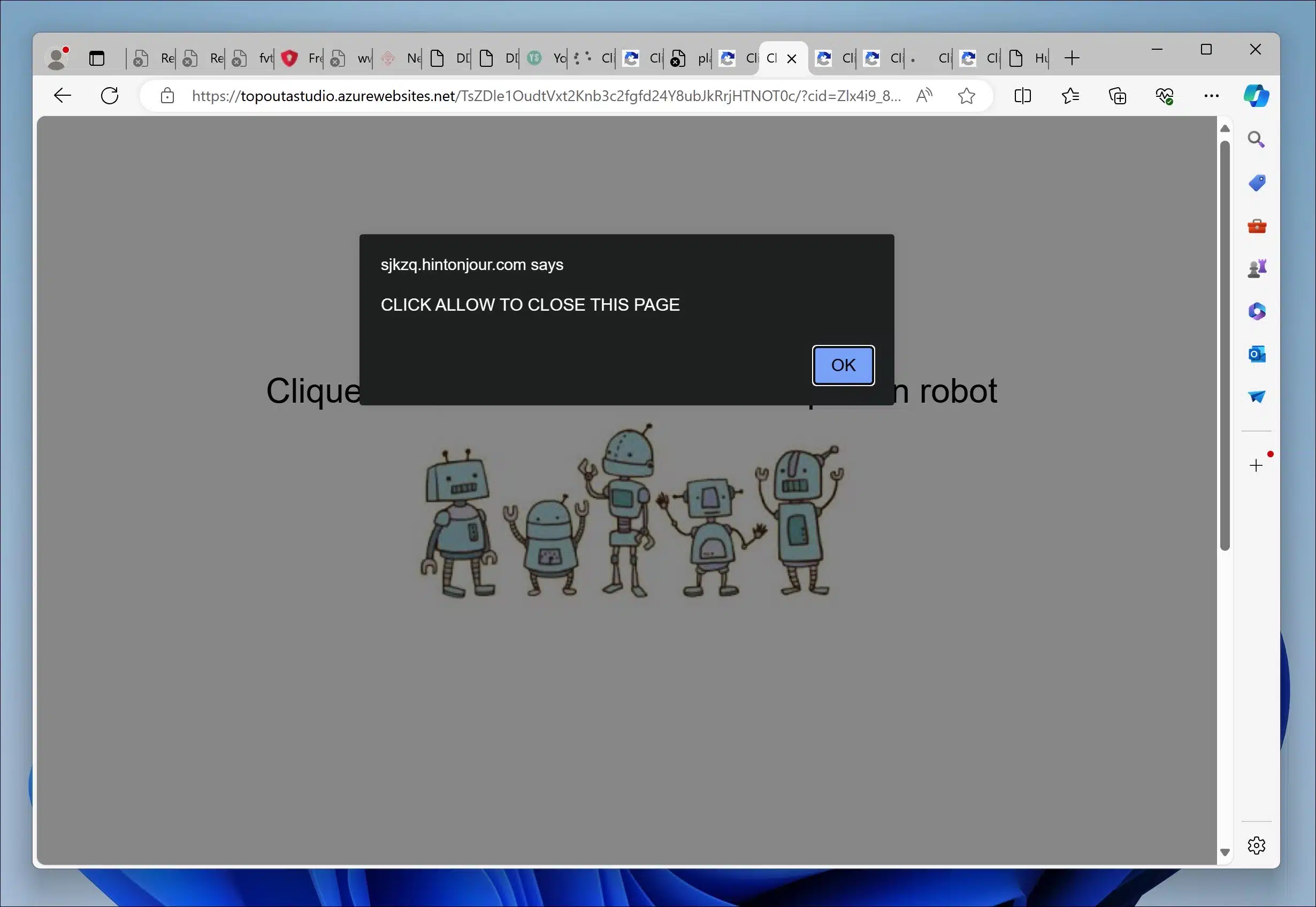
Task: Open sidebar Search
Action: pyautogui.click(x=1256, y=139)
